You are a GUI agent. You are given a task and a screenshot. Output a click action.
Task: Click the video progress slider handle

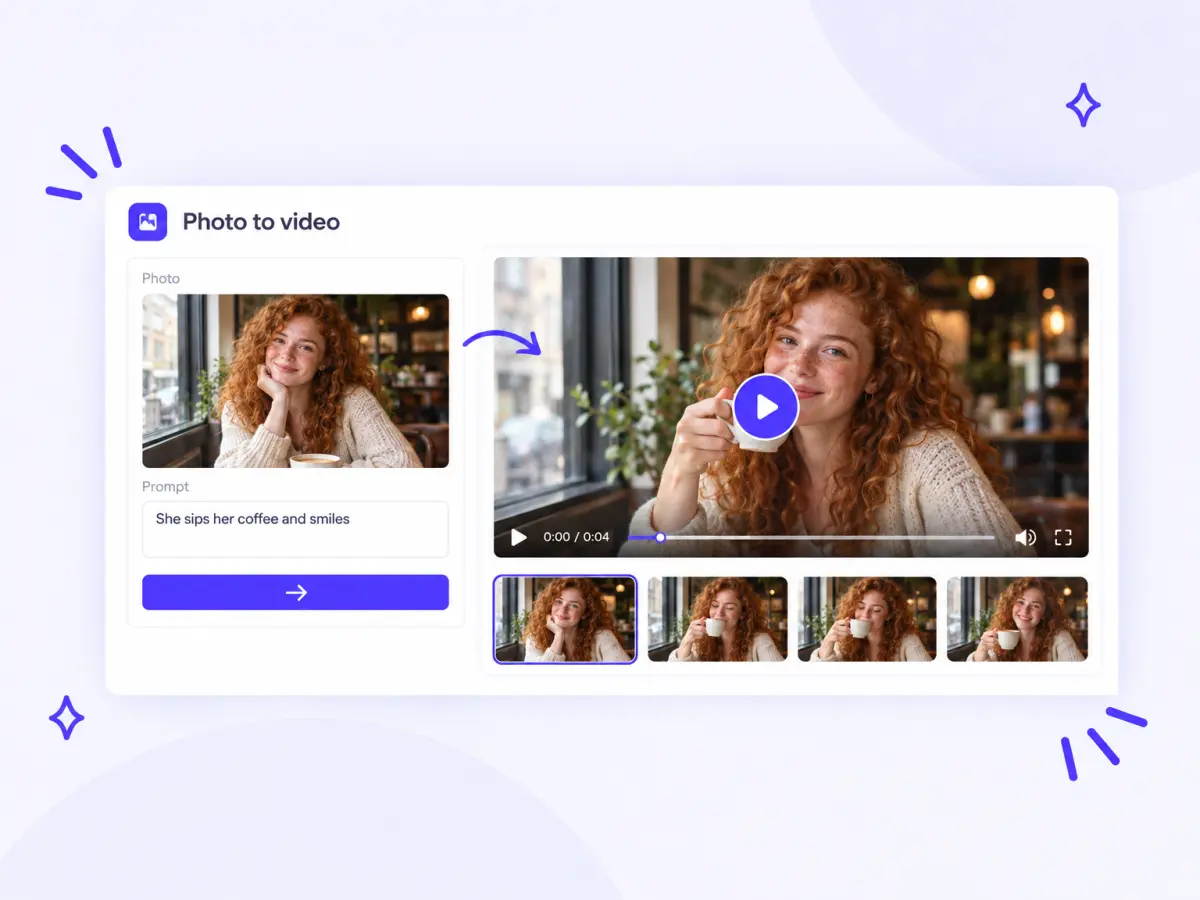660,538
